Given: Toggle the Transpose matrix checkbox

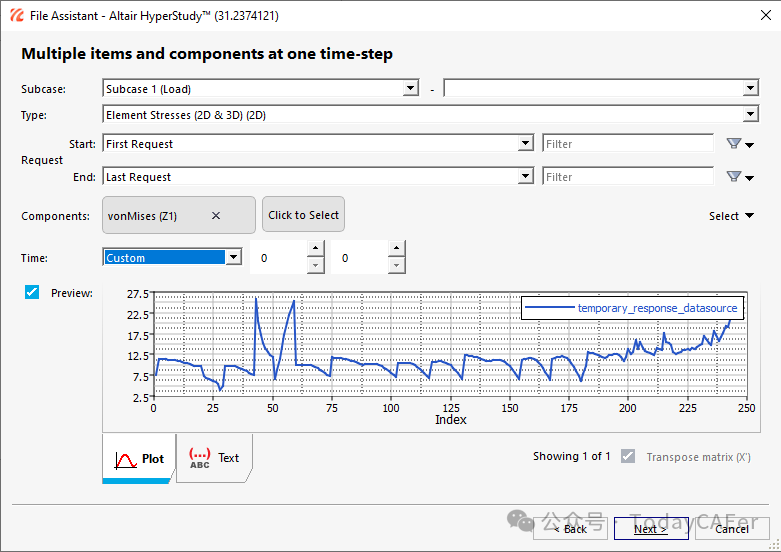Looking at the screenshot, I should [x=628, y=456].
